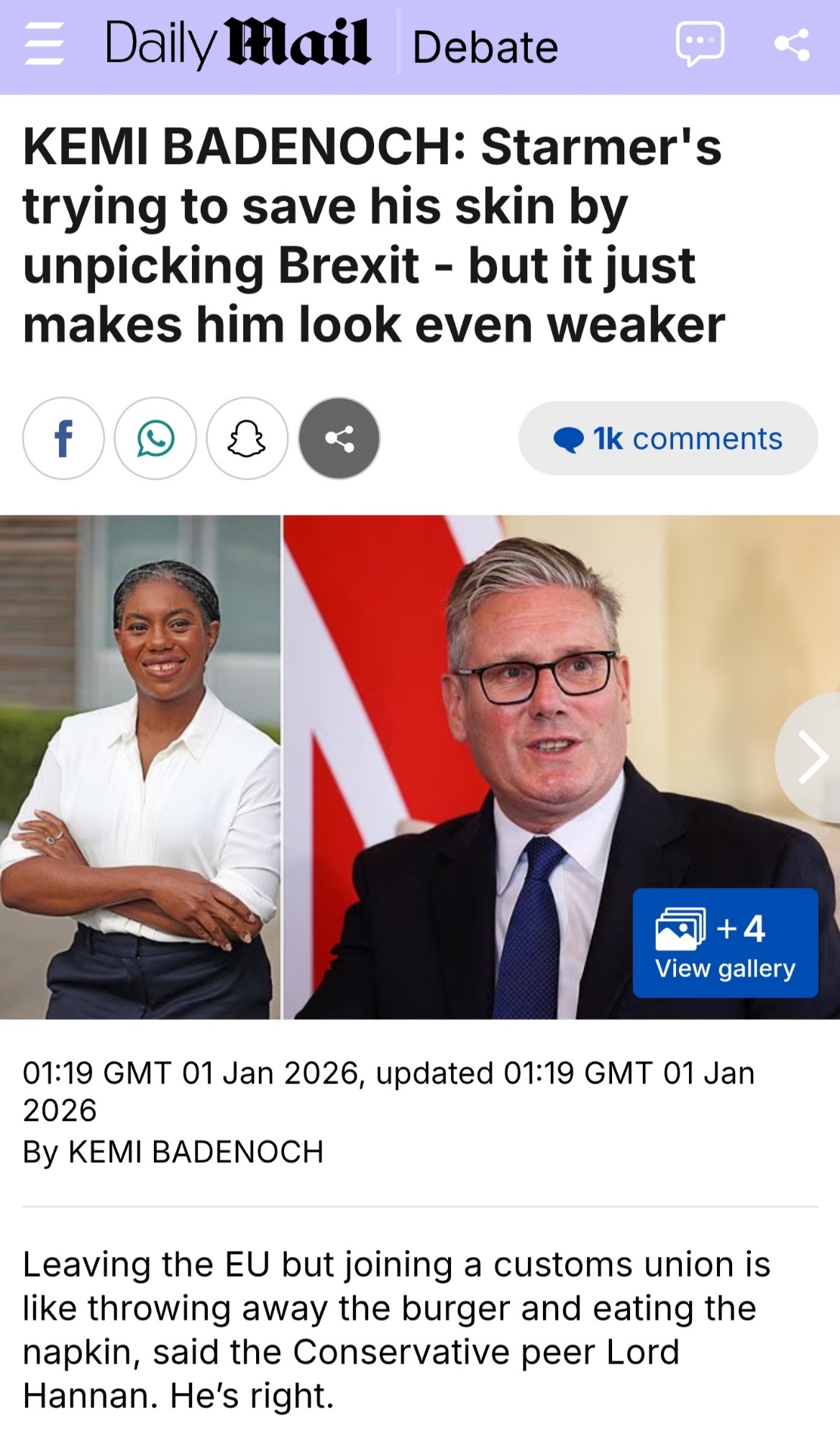Image resolution: width=840 pixels, height=1439 pixels.
Task: Tap the Kemi Badenoch photo on the left
Action: click(140, 767)
